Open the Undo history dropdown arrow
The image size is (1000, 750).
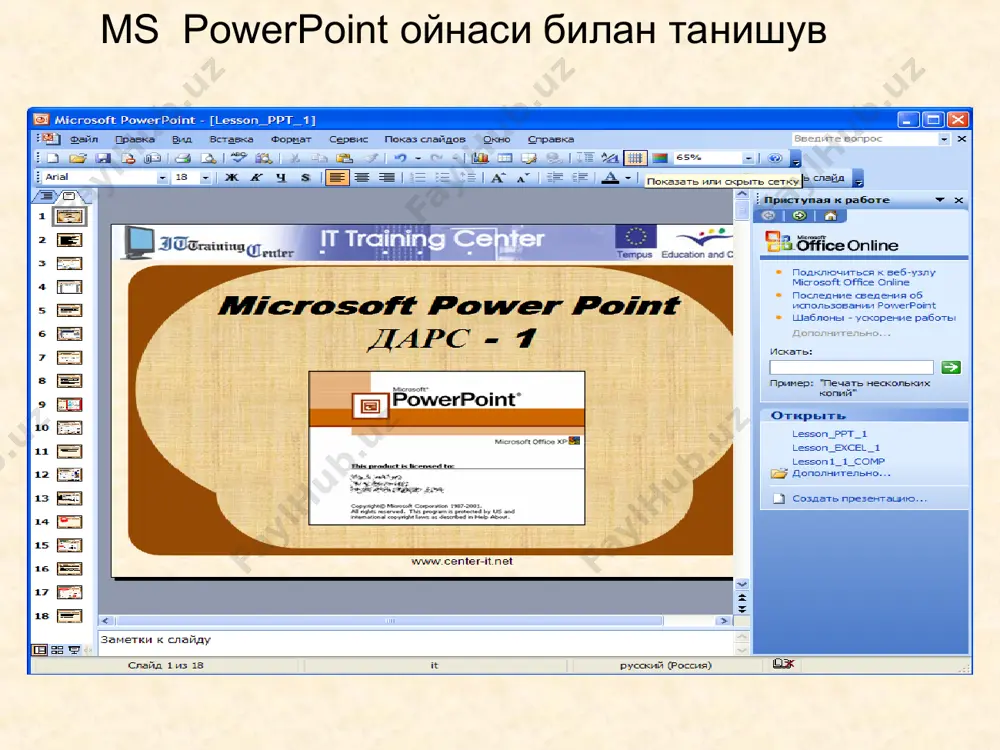coord(418,158)
